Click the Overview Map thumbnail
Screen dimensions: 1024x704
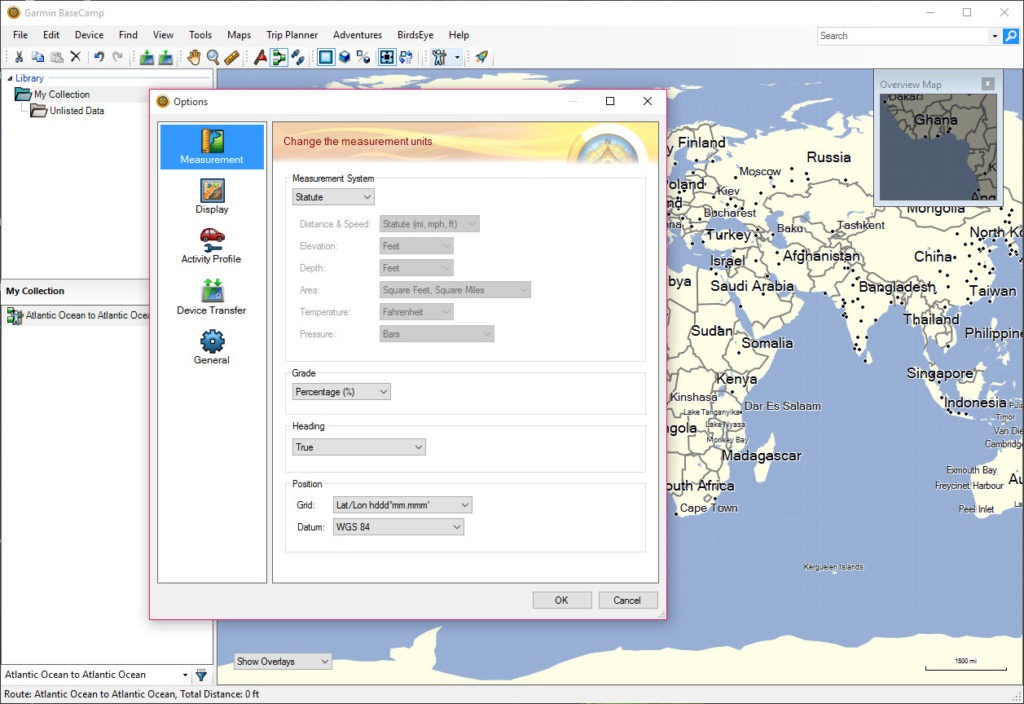938,147
